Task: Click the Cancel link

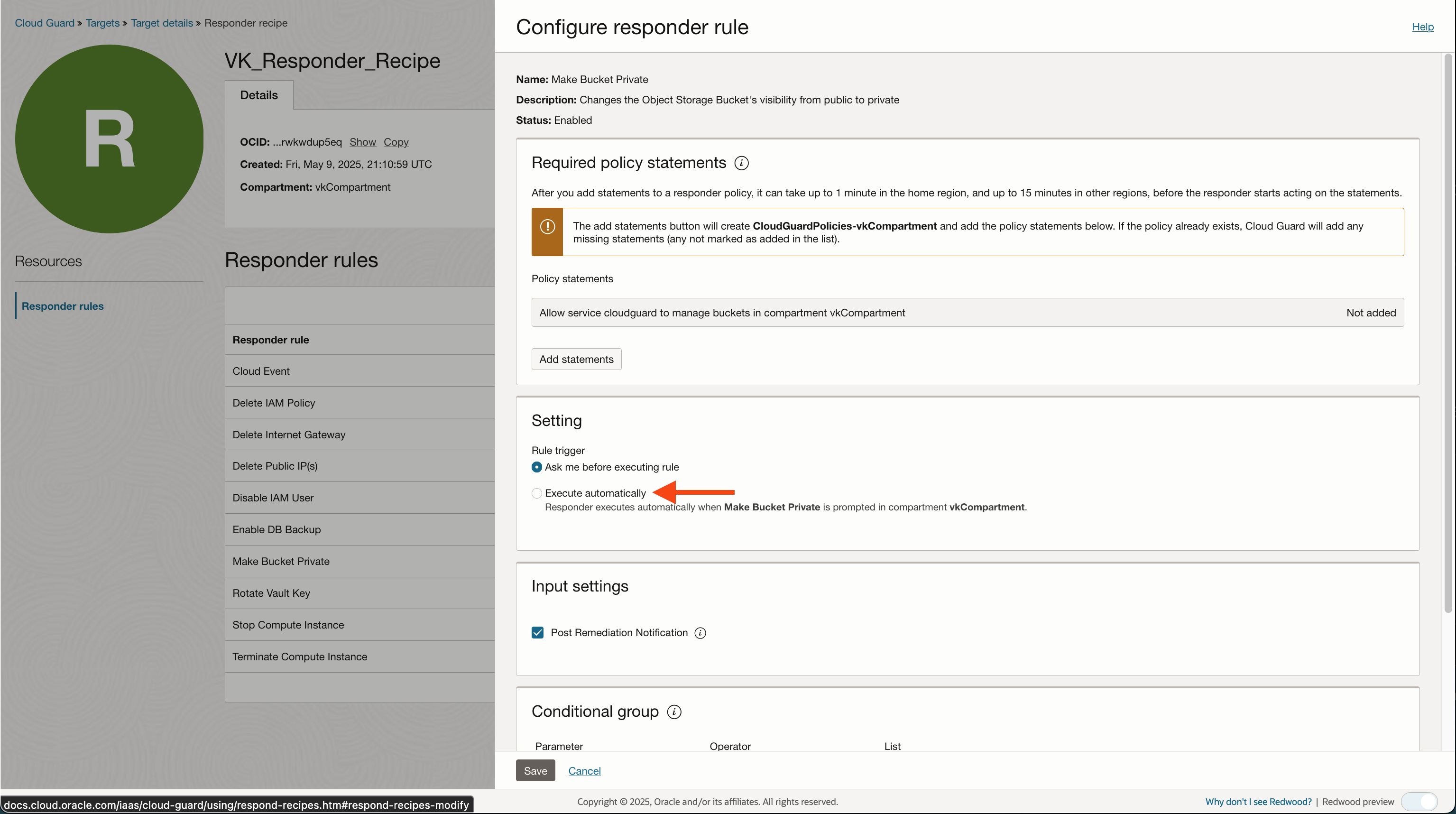Action: 584,770
